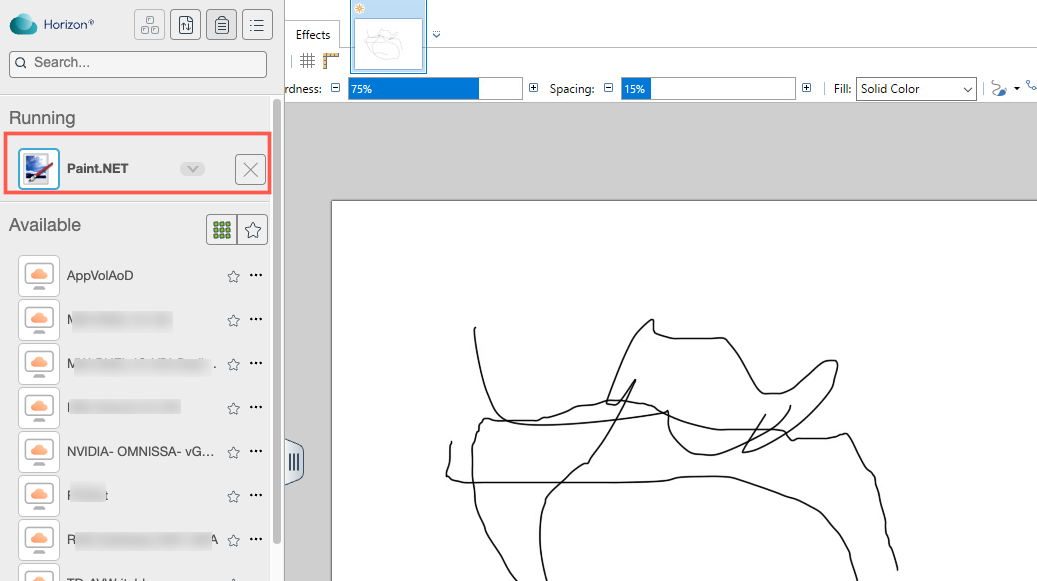Viewport: 1037px width, 581px height.
Task: Open the brush blending mode icon
Action: click(x=998, y=89)
